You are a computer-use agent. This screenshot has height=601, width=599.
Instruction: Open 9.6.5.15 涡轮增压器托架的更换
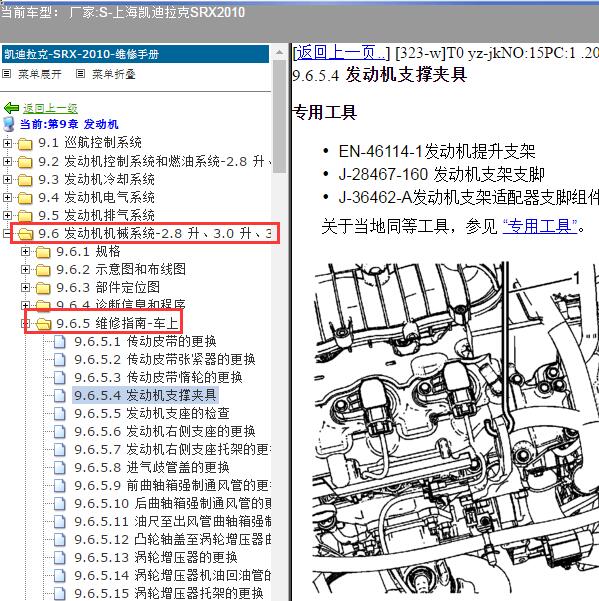click(x=169, y=594)
